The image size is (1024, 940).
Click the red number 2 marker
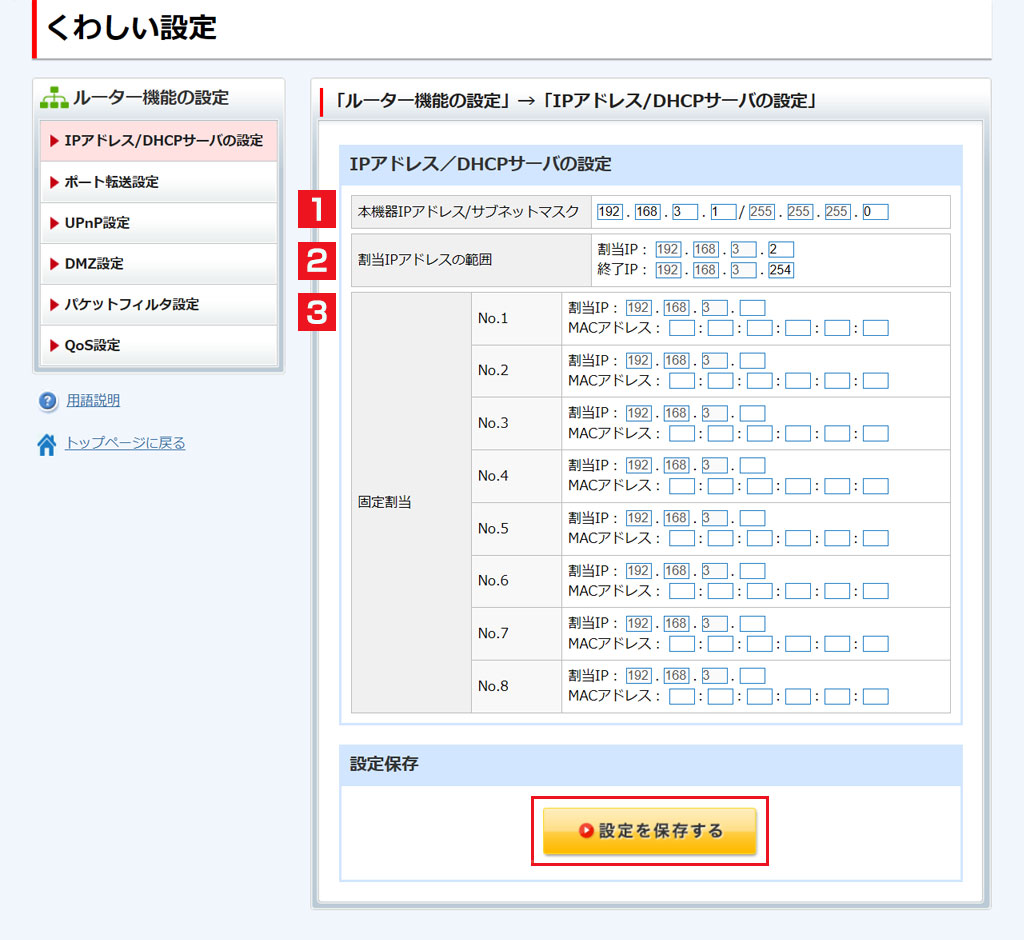point(317,260)
